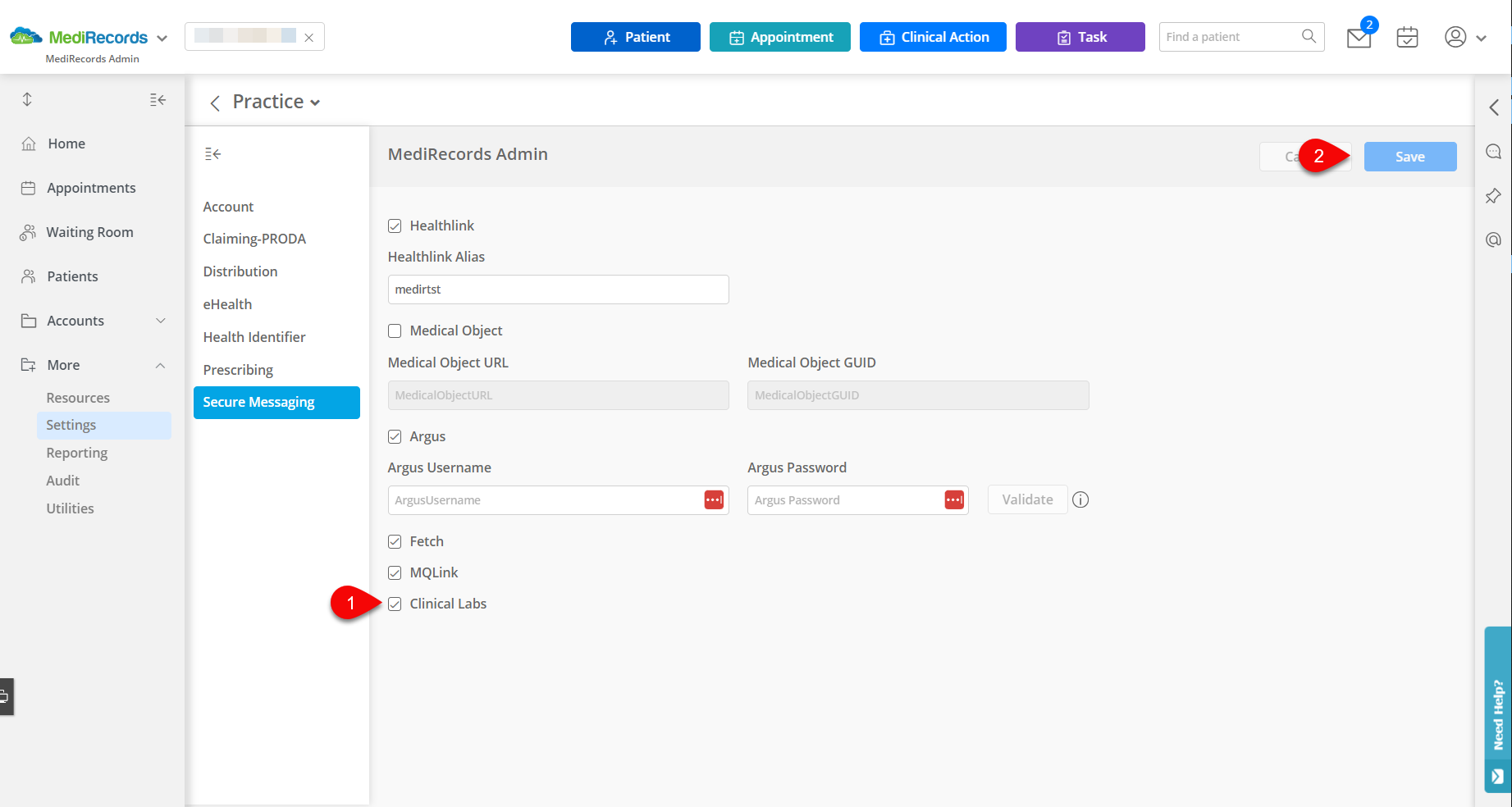This screenshot has width=1512, height=807.
Task: Open the Distribution settings section
Action: (240, 271)
